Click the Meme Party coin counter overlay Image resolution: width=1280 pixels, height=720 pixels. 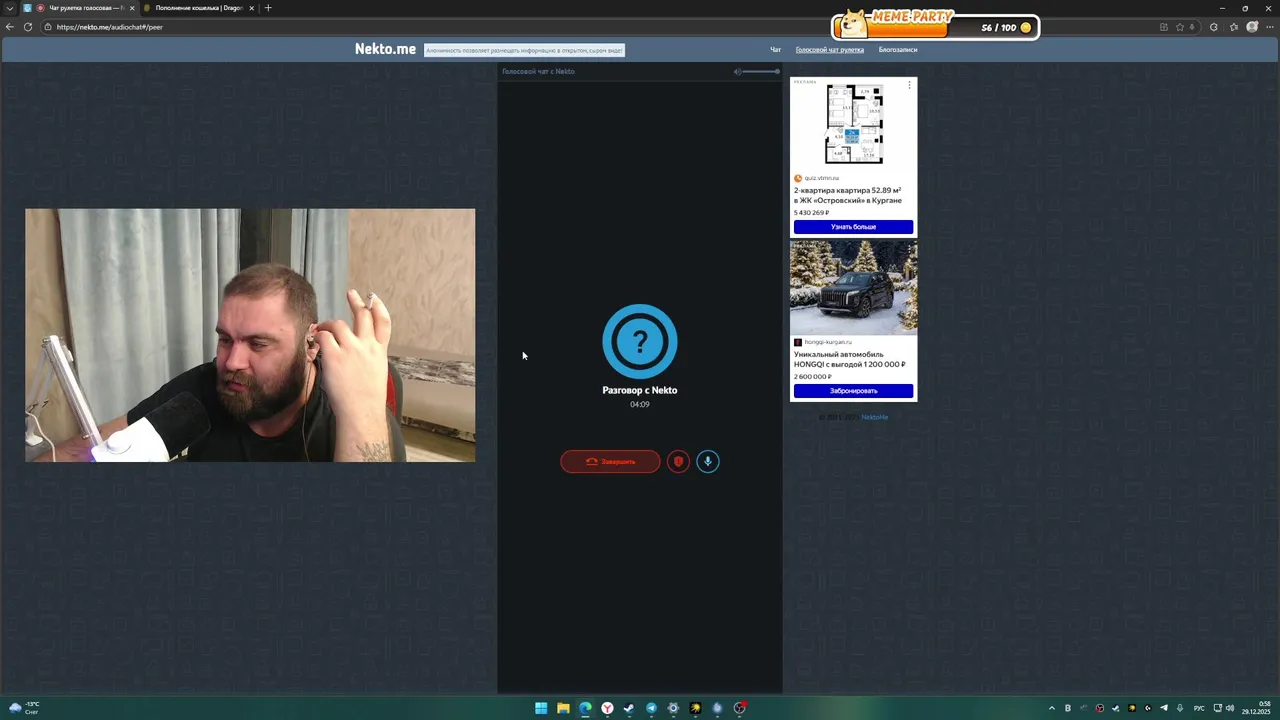(x=936, y=26)
